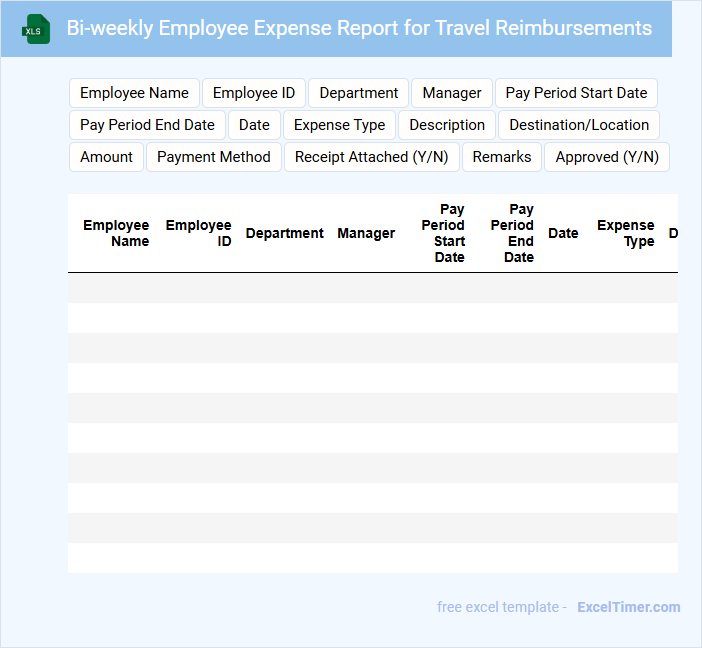Click the Expense Type column header
The image size is (702, 648).
pyautogui.click(x=625, y=233)
